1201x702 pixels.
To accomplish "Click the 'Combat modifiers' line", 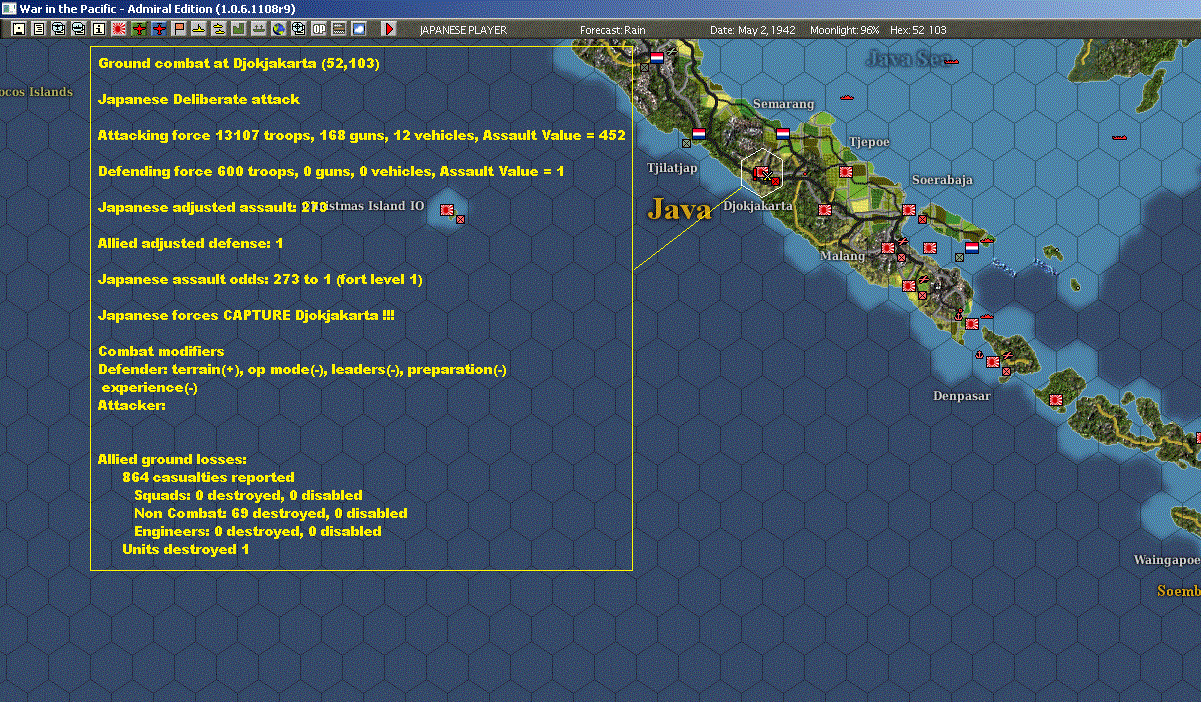I will click(x=161, y=351).
